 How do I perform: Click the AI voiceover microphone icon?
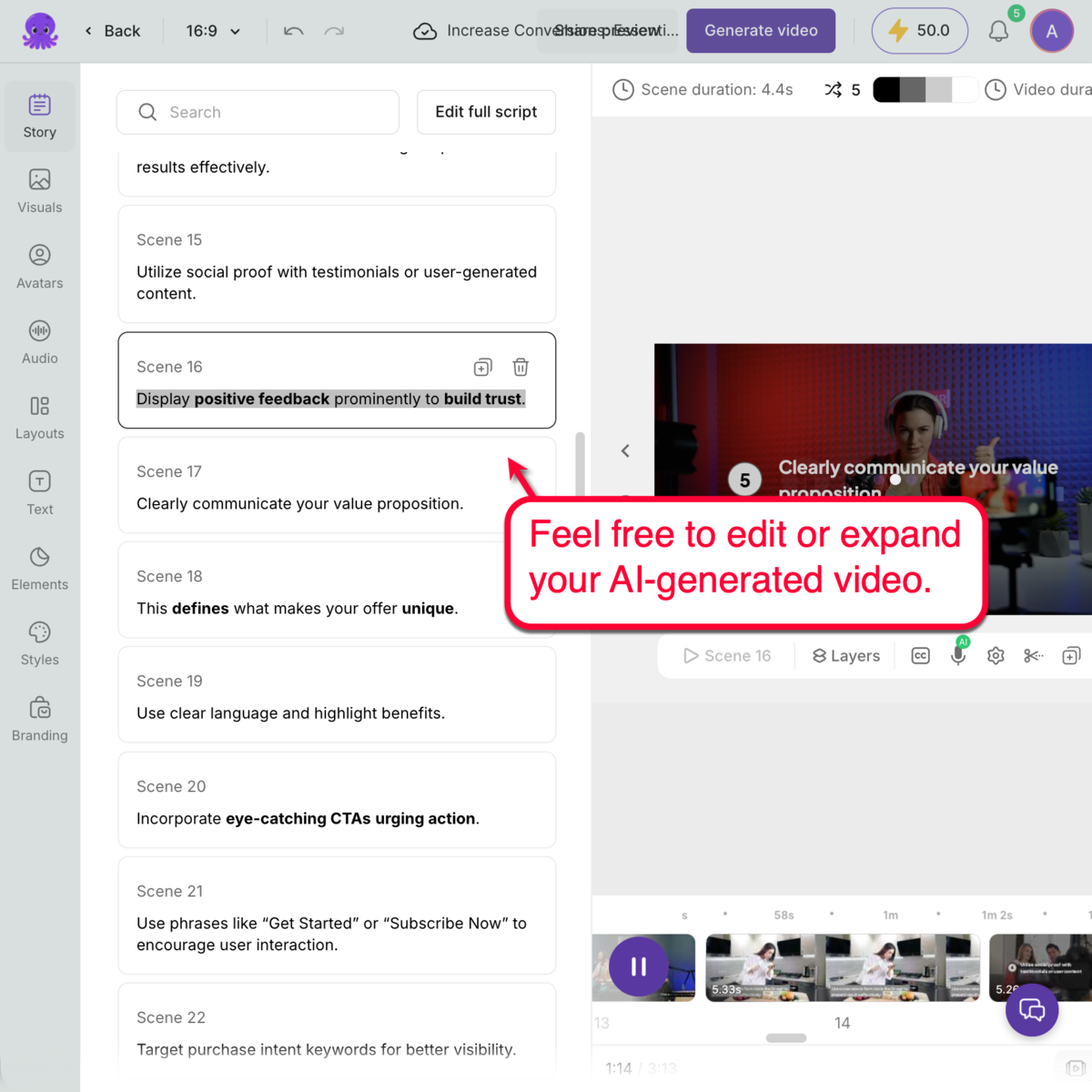(x=958, y=655)
